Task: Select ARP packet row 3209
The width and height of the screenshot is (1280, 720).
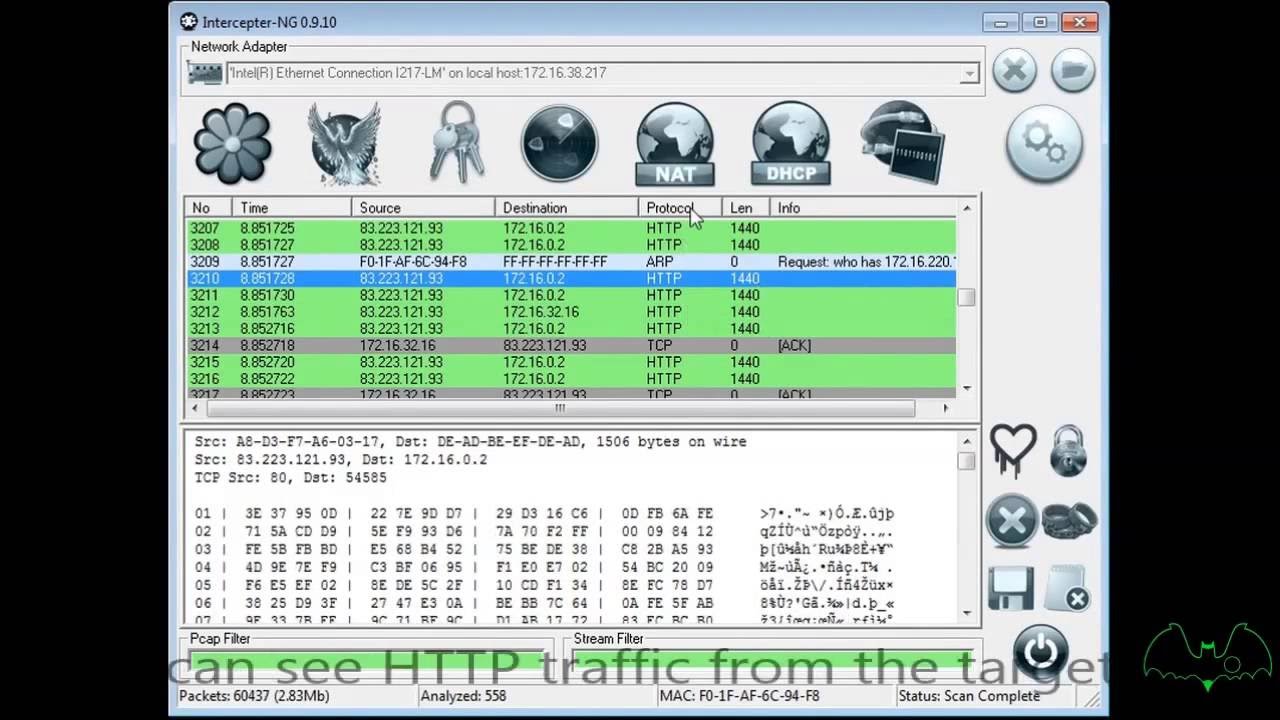Action: click(x=571, y=262)
